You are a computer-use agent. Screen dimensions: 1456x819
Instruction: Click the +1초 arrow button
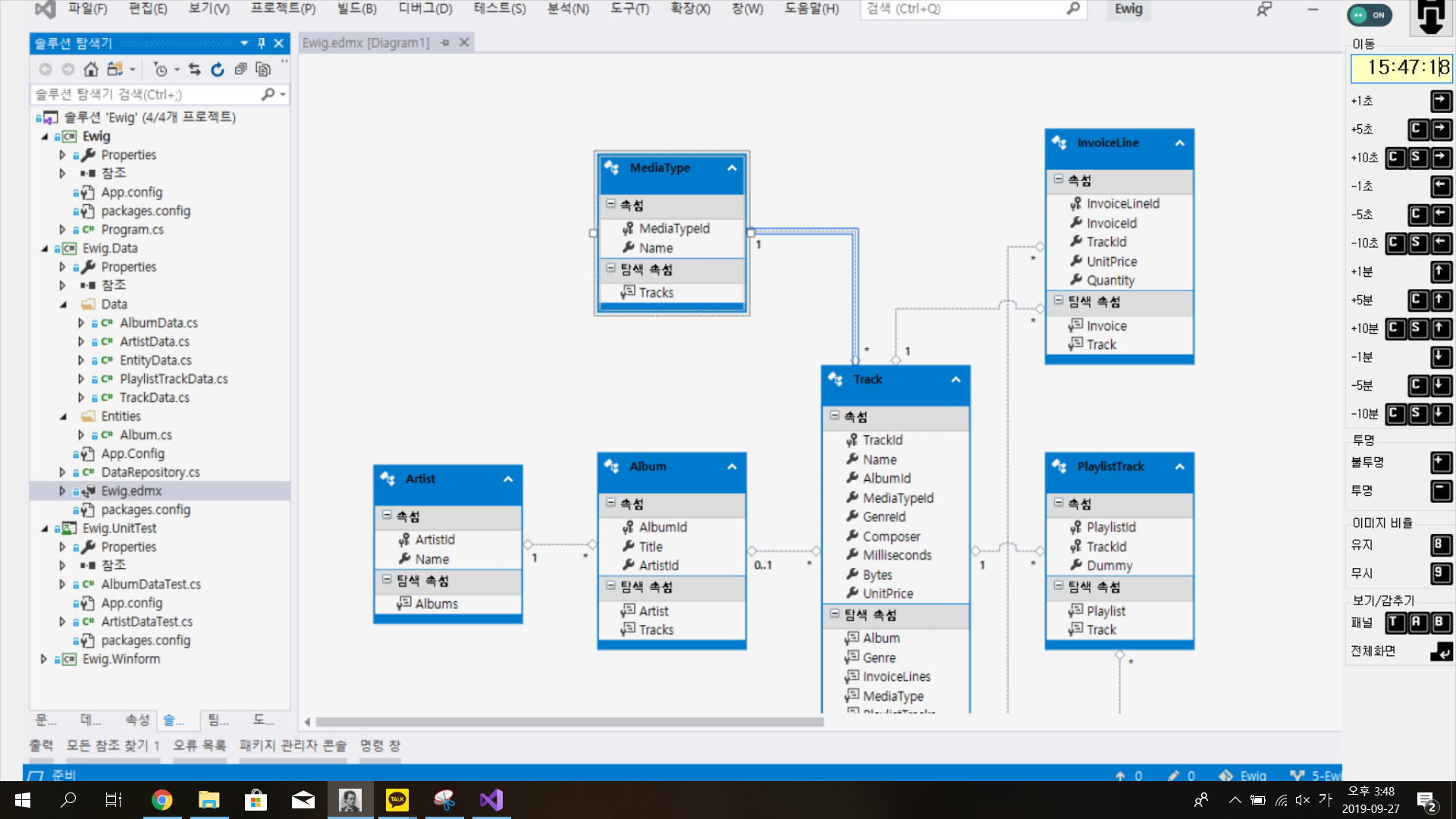point(1441,101)
